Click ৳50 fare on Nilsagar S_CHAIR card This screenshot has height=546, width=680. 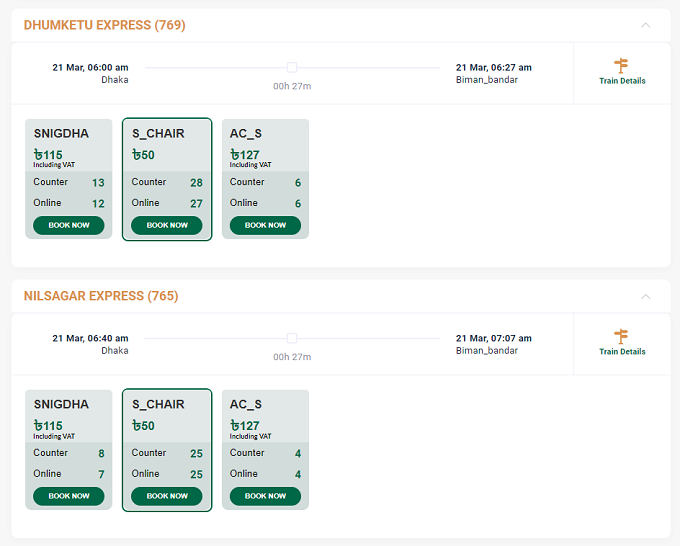(143, 425)
